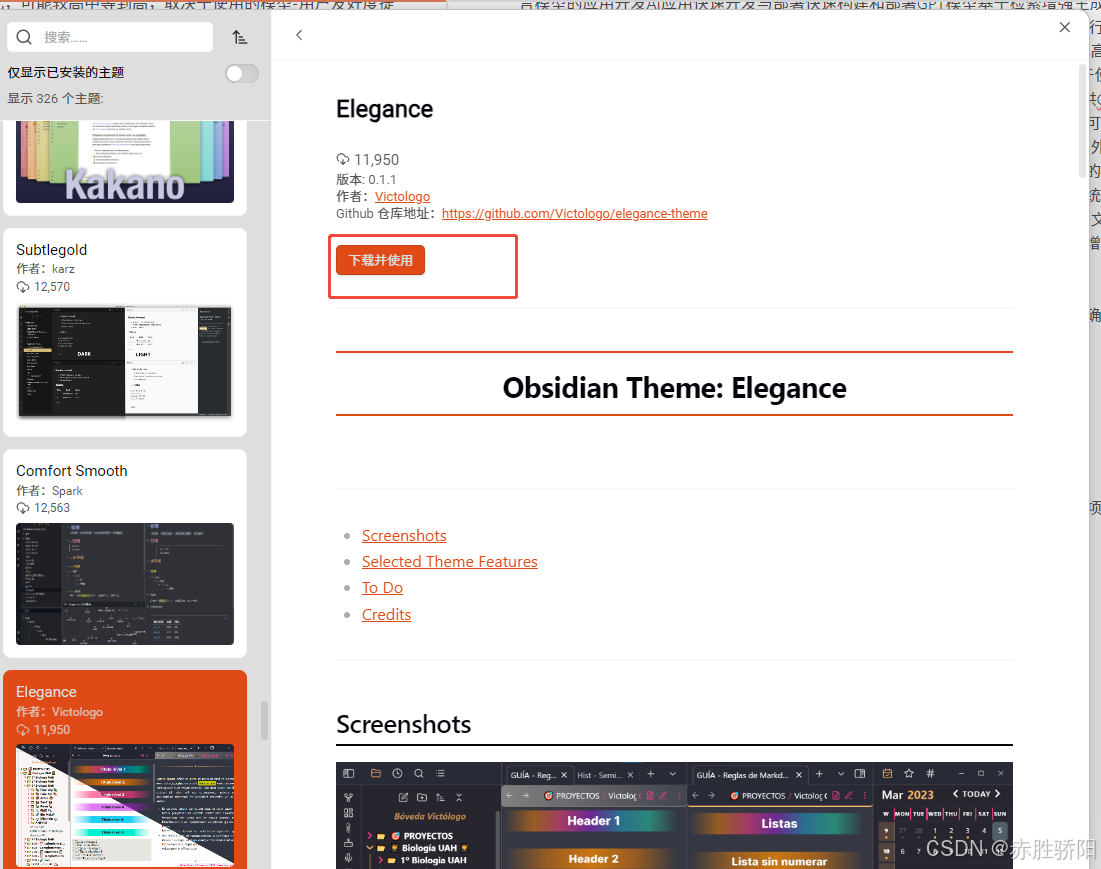Click the download icon on the Elegance card

[23, 730]
